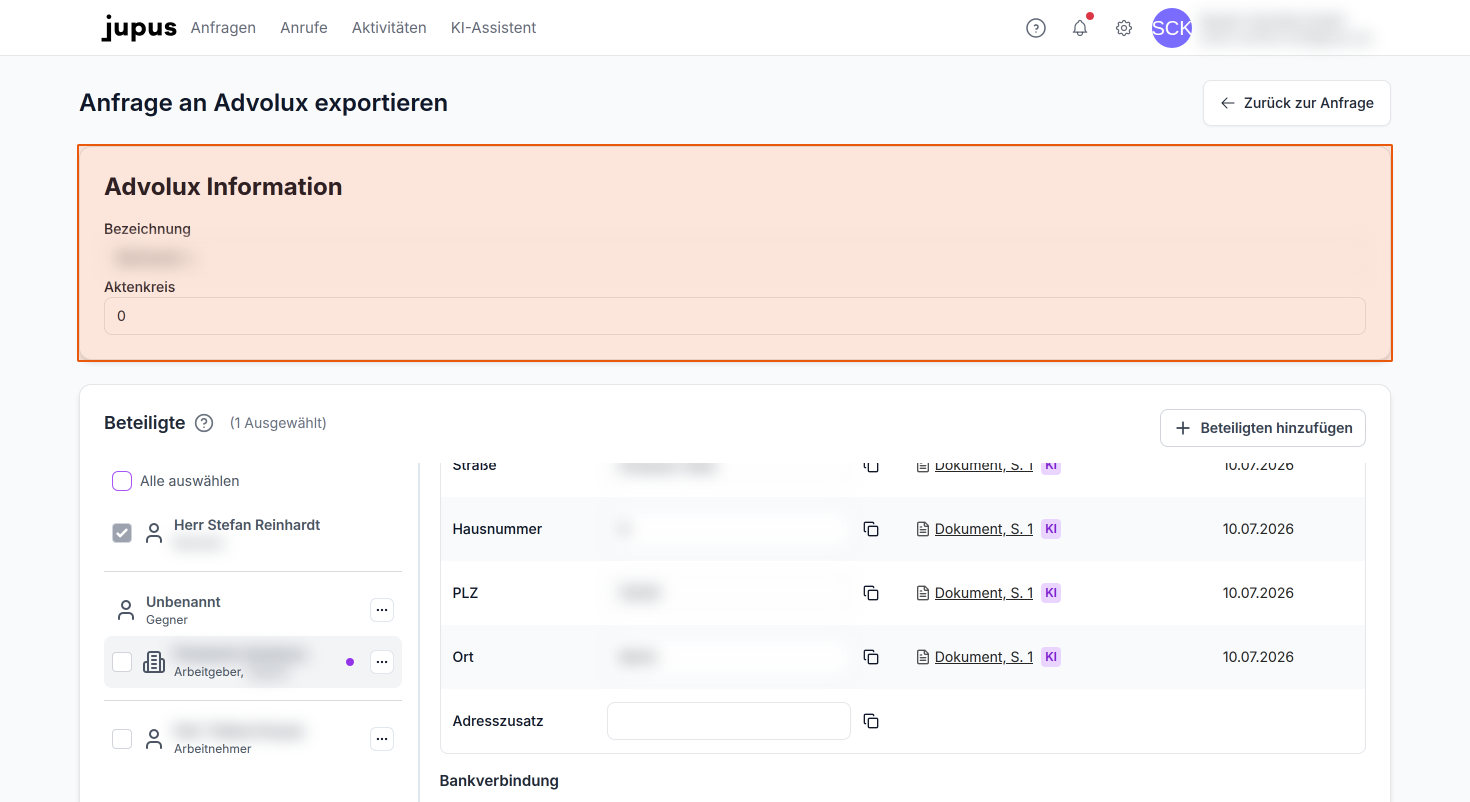Click Beteiligten hinzufügen

tap(1263, 428)
